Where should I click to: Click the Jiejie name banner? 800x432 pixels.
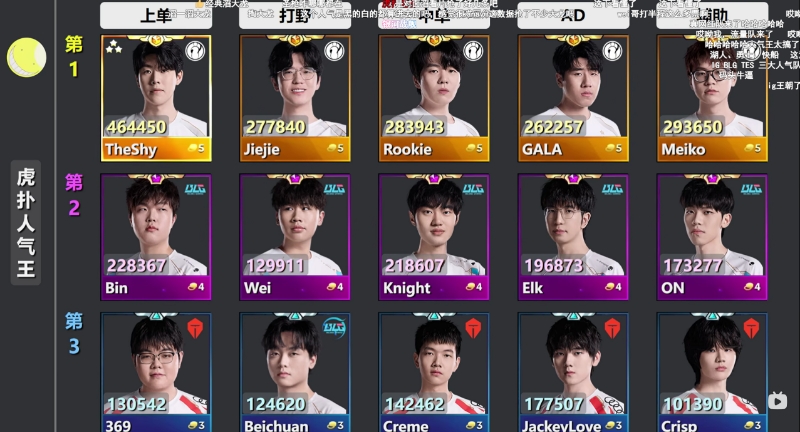pyautogui.click(x=295, y=149)
